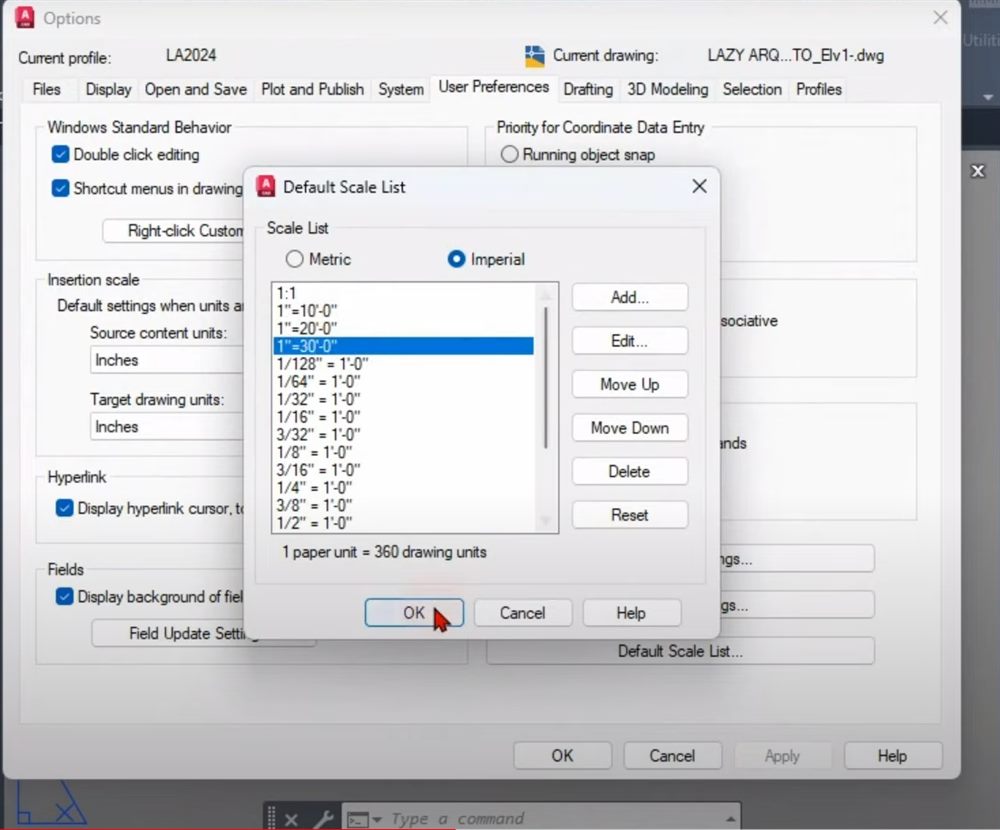Switch to the Files tab
Screen dimensions: 1000x830
coord(47,89)
